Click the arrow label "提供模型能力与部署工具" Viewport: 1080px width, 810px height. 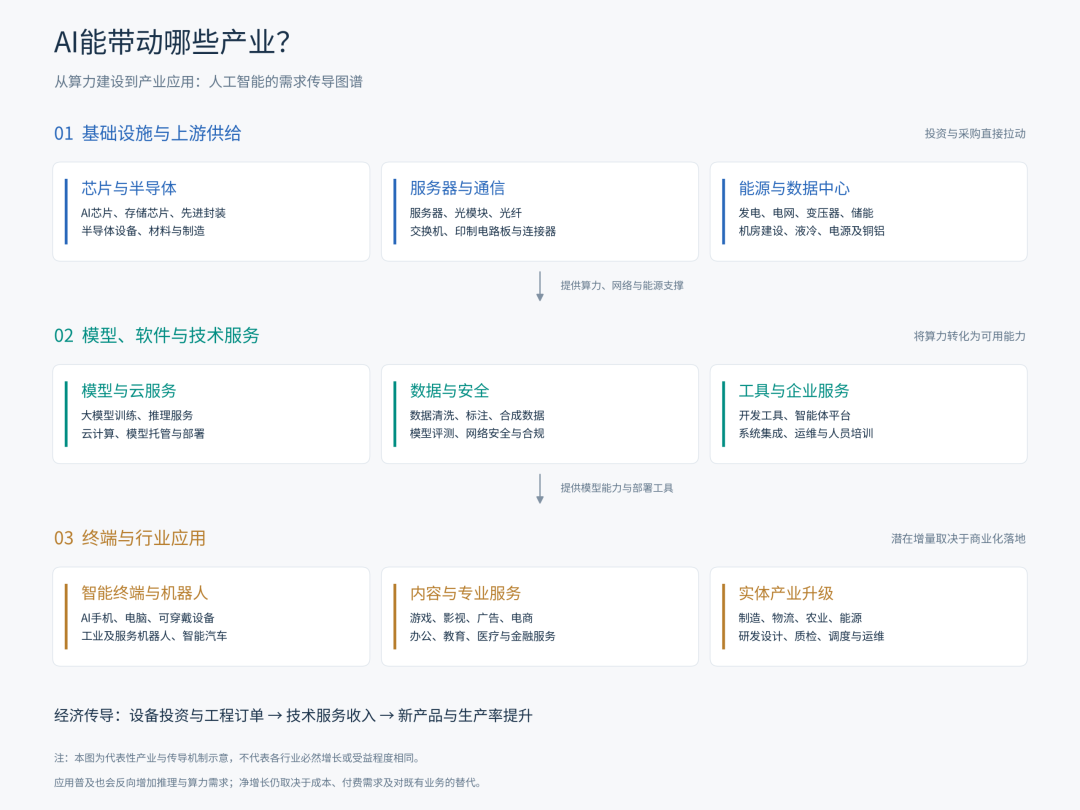[x=616, y=488]
